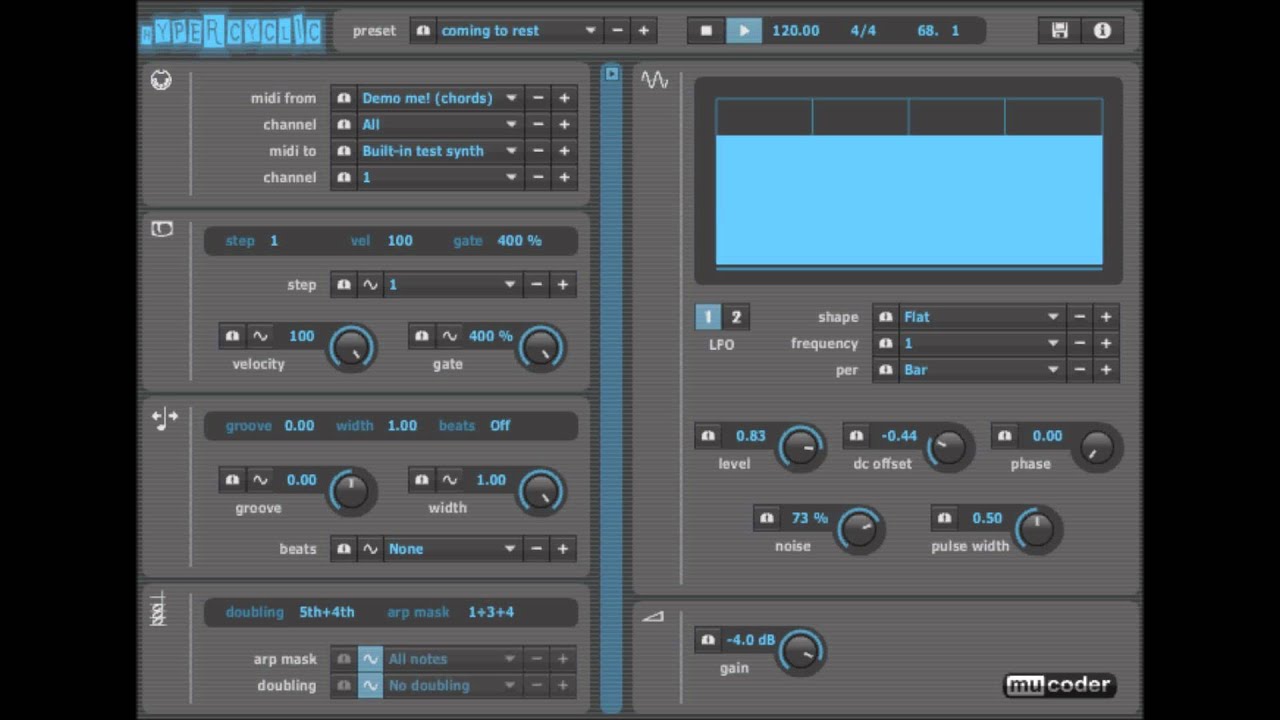Stop playback with the stop button

click(706, 31)
